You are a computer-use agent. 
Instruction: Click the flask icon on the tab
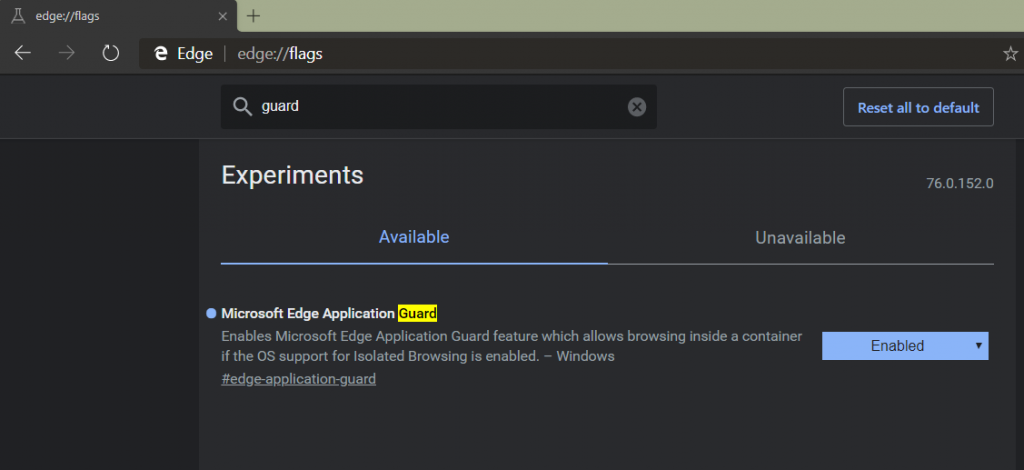click(18, 16)
